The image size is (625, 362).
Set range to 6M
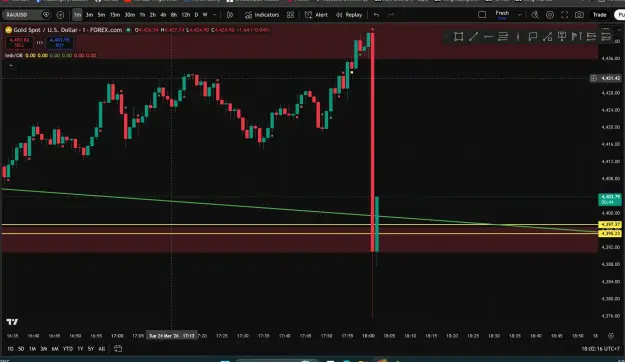click(x=55, y=349)
